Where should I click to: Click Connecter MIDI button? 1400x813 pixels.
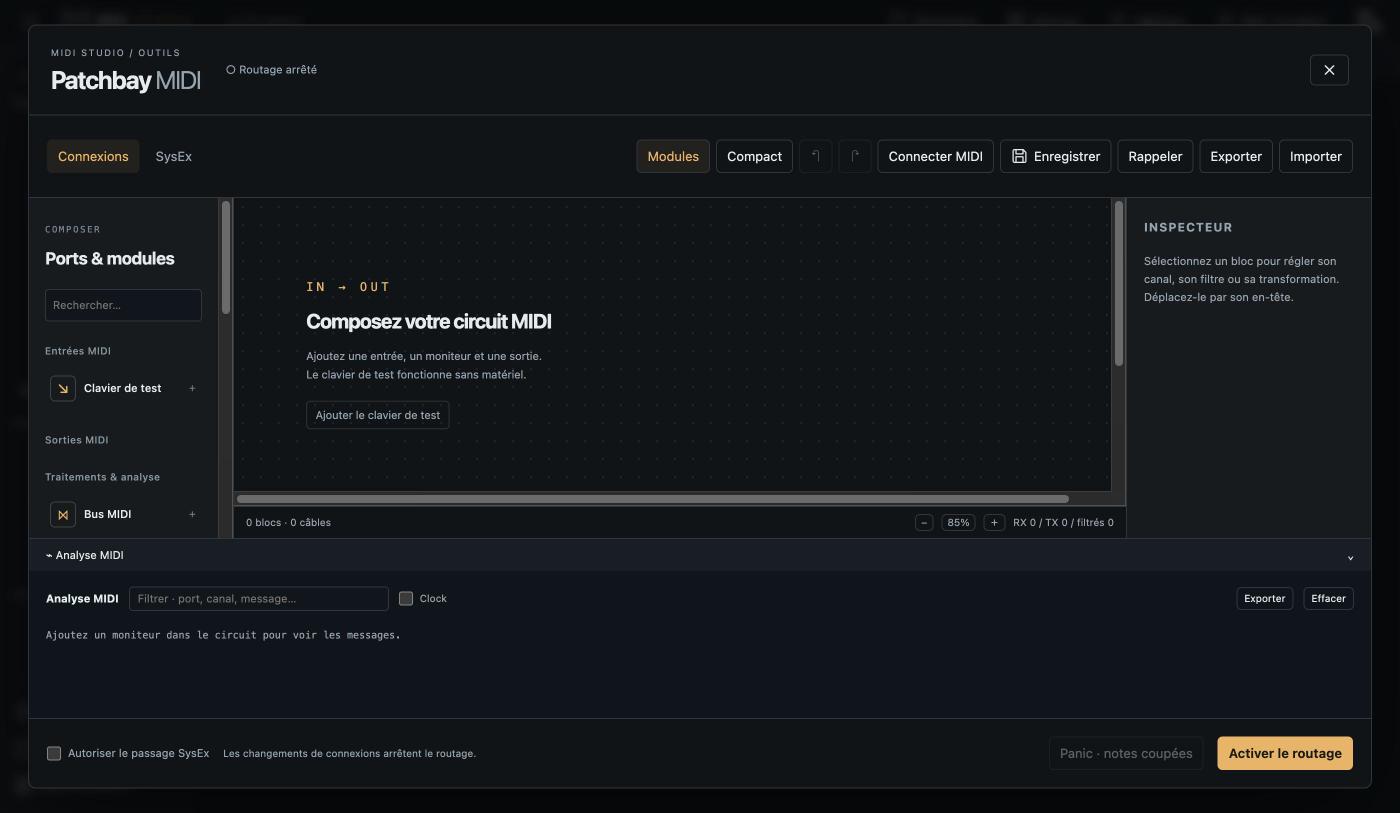click(x=935, y=156)
